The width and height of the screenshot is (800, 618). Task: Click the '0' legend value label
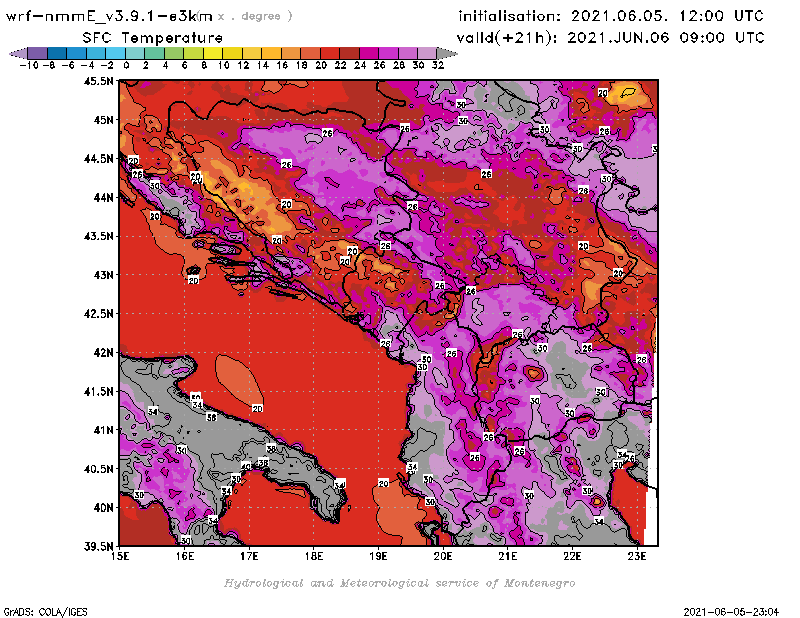point(126,65)
